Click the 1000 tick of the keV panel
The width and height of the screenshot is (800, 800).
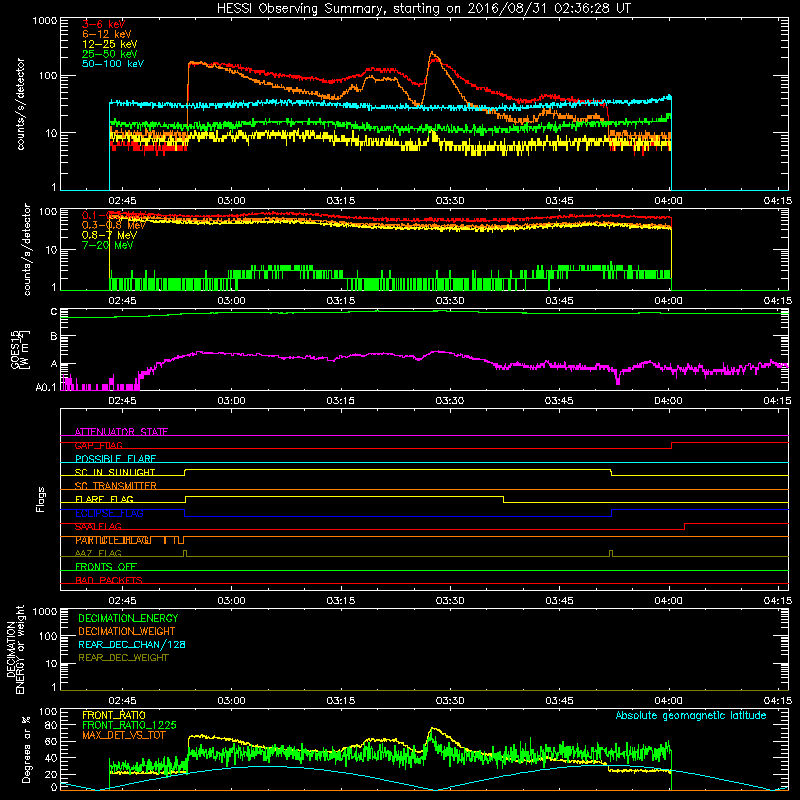(44, 21)
